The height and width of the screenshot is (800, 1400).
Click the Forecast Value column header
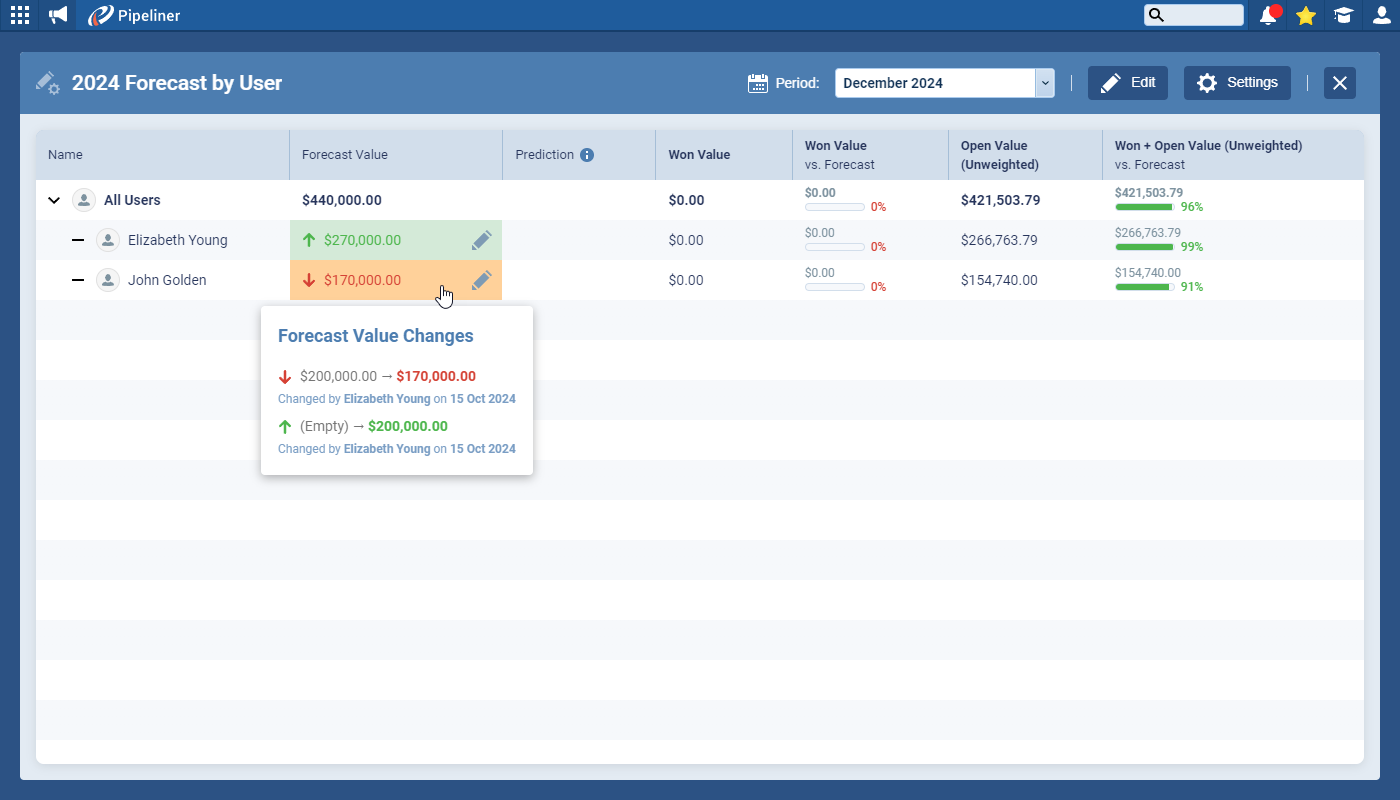(x=345, y=155)
